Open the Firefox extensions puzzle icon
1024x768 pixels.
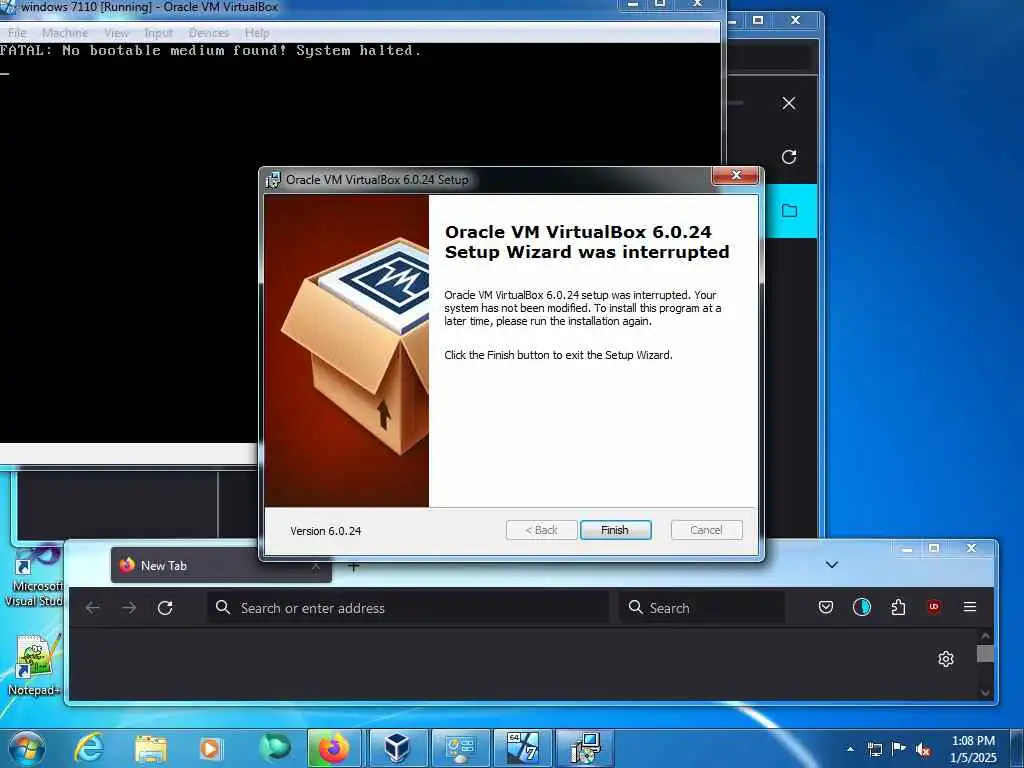click(x=898, y=607)
